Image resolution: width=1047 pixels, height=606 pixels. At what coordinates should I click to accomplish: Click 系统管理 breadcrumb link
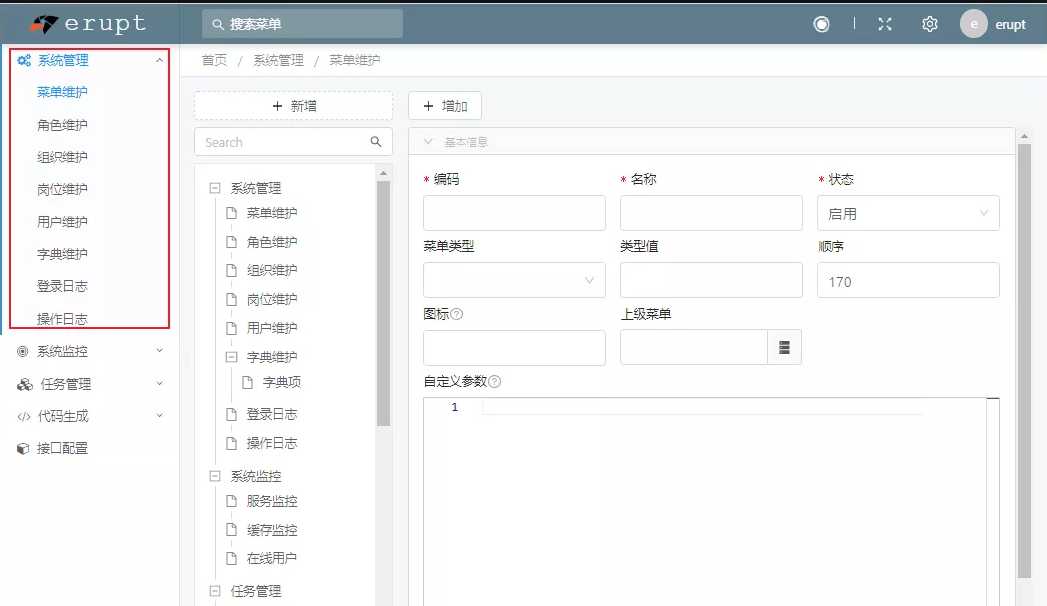pyautogui.click(x=278, y=60)
